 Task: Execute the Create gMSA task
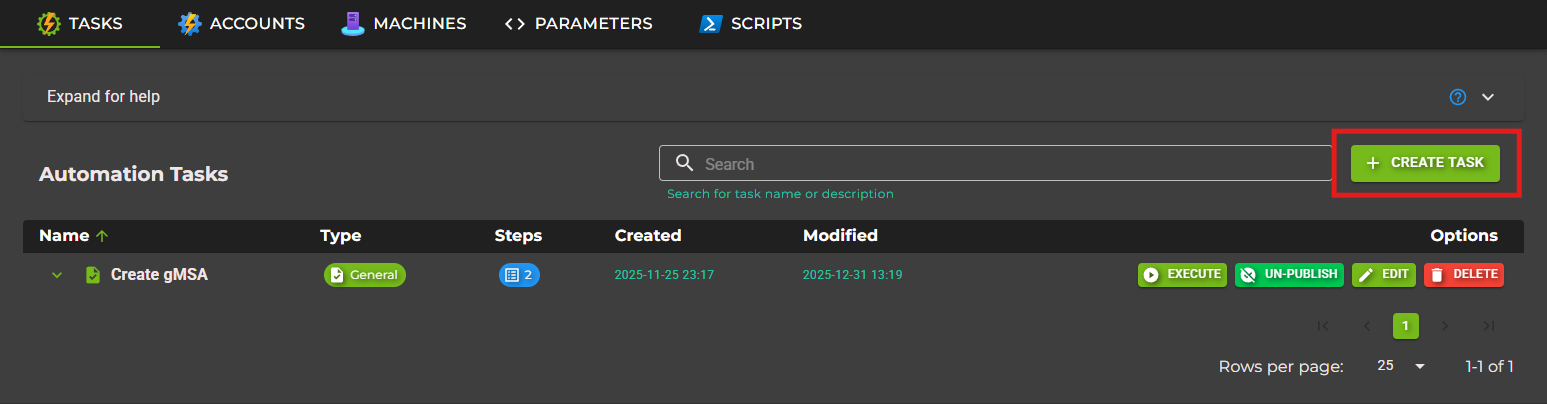click(1182, 274)
